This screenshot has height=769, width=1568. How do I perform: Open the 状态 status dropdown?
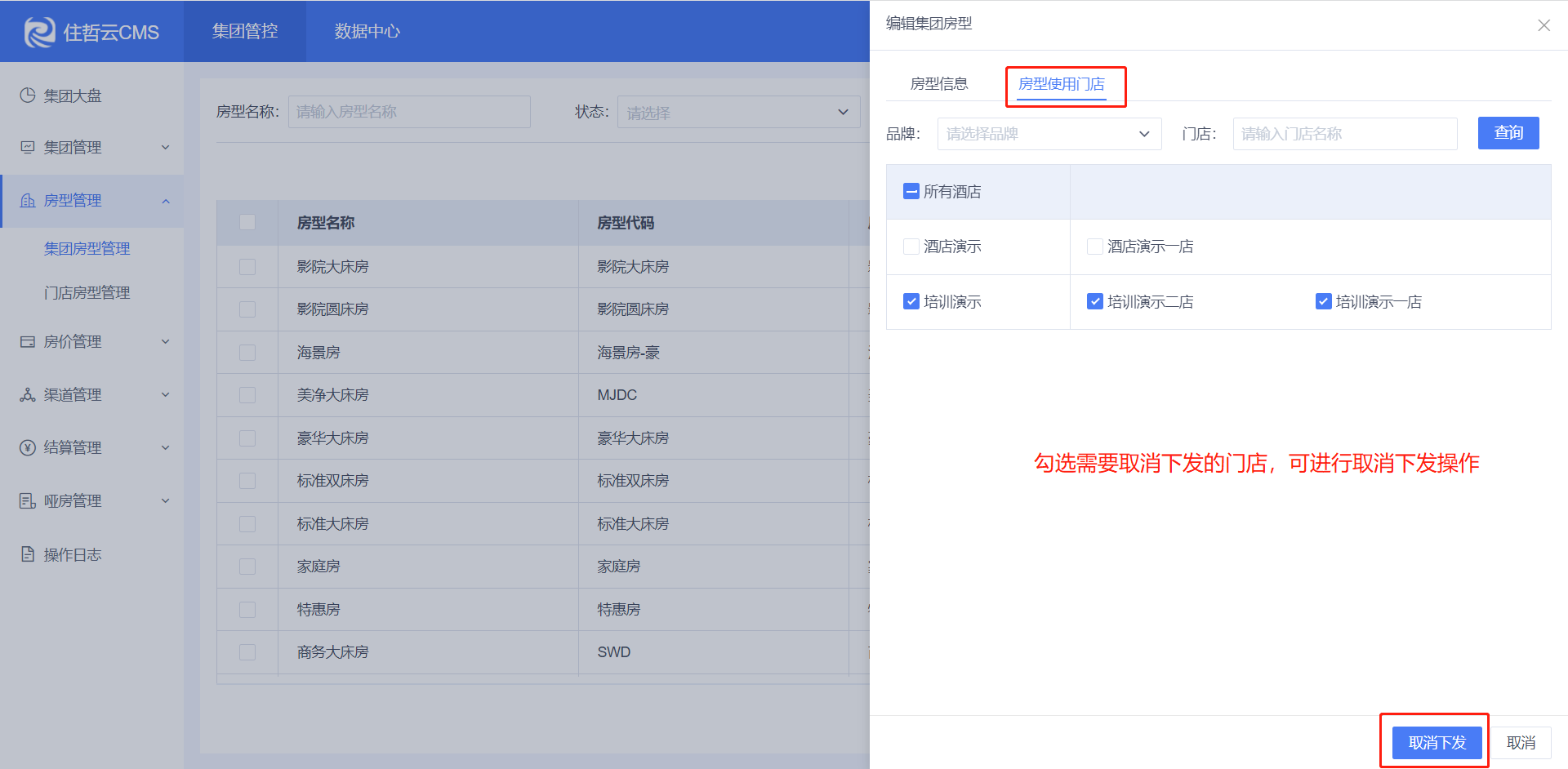[738, 112]
